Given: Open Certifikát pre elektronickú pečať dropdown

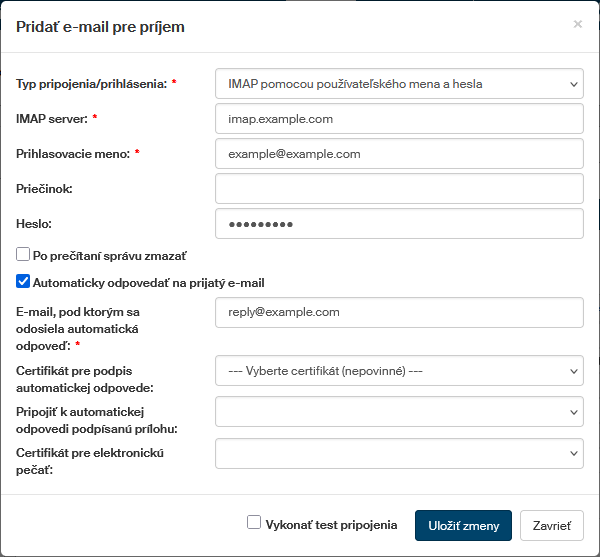Looking at the screenshot, I should pos(398,453).
